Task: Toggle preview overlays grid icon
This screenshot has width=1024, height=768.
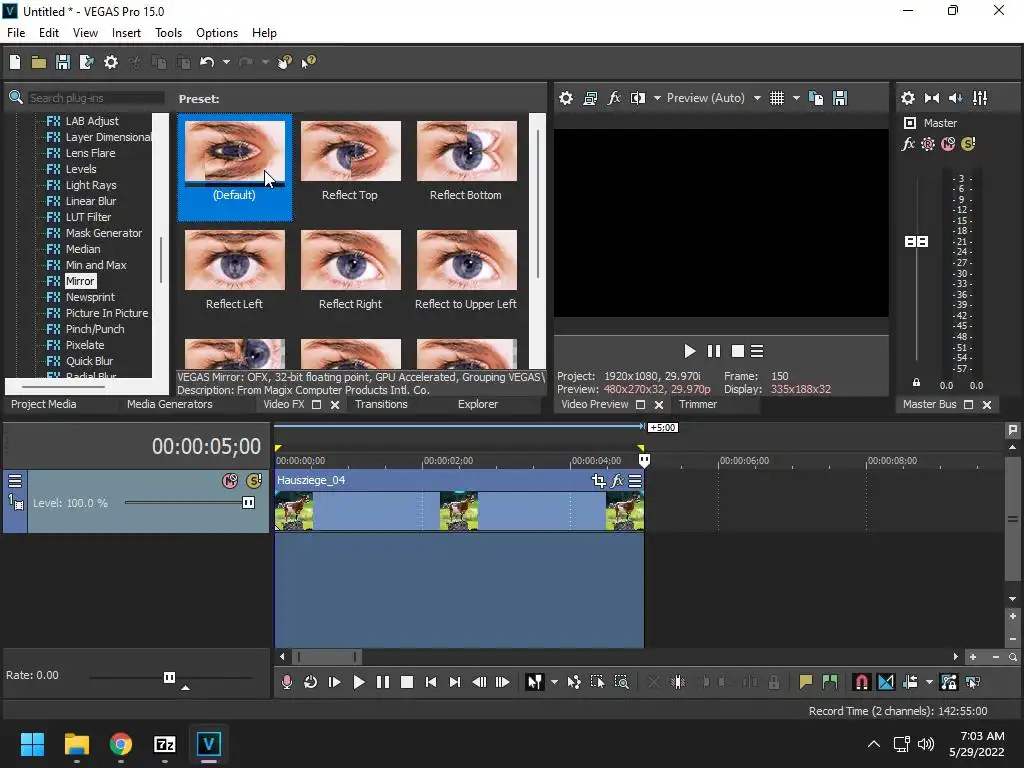Action: [x=776, y=98]
